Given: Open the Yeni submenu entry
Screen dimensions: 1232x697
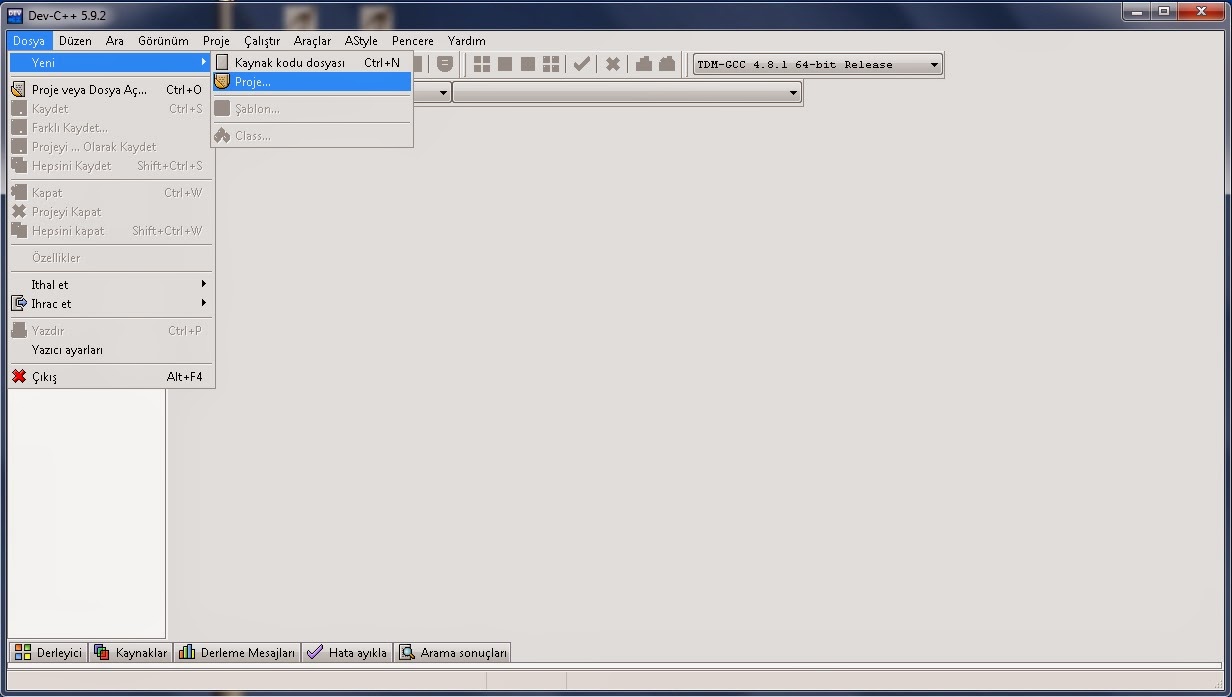Looking at the screenshot, I should 112,62.
